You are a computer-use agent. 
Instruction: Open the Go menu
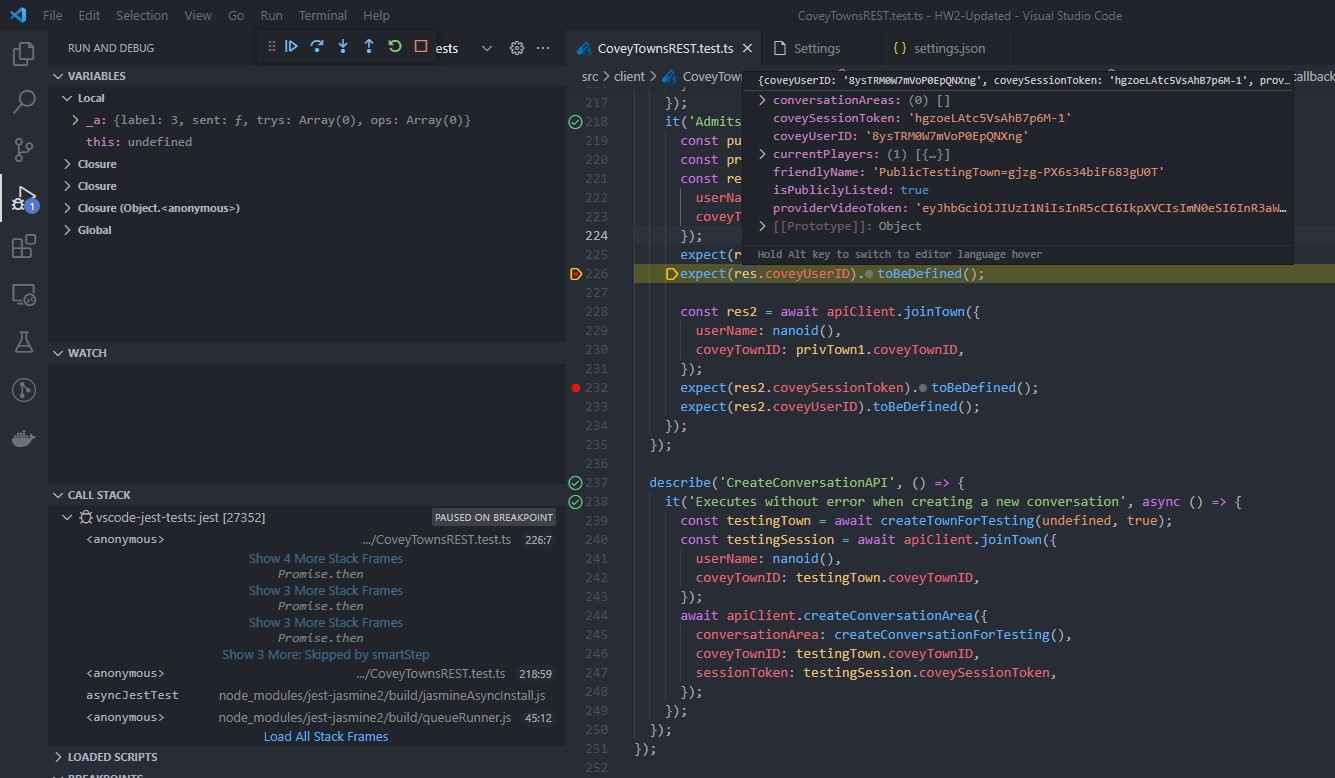[236, 15]
